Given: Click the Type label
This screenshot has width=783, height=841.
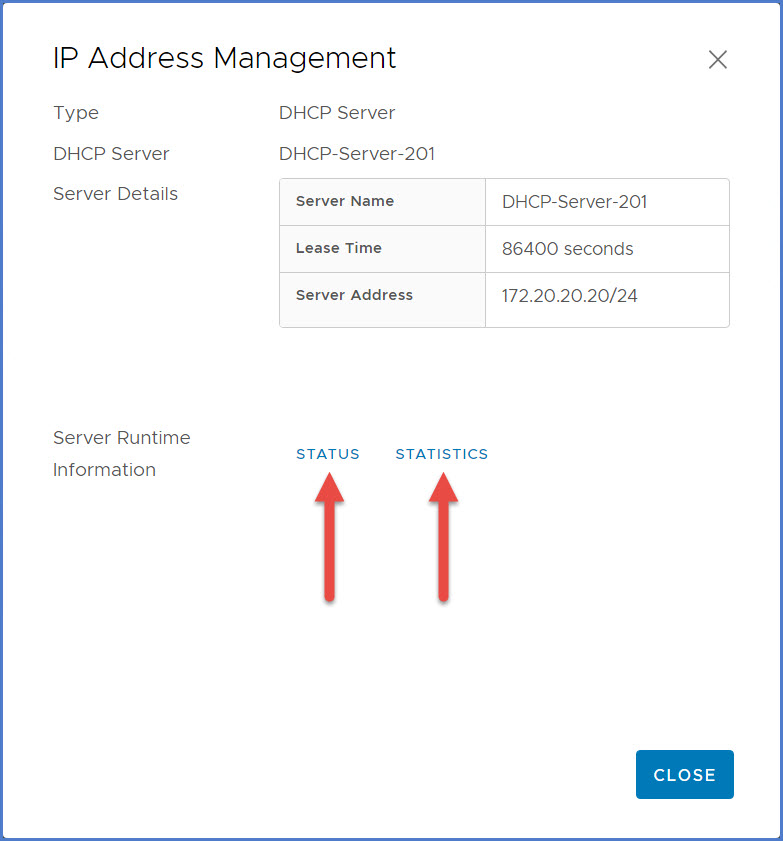Looking at the screenshot, I should 75,113.
